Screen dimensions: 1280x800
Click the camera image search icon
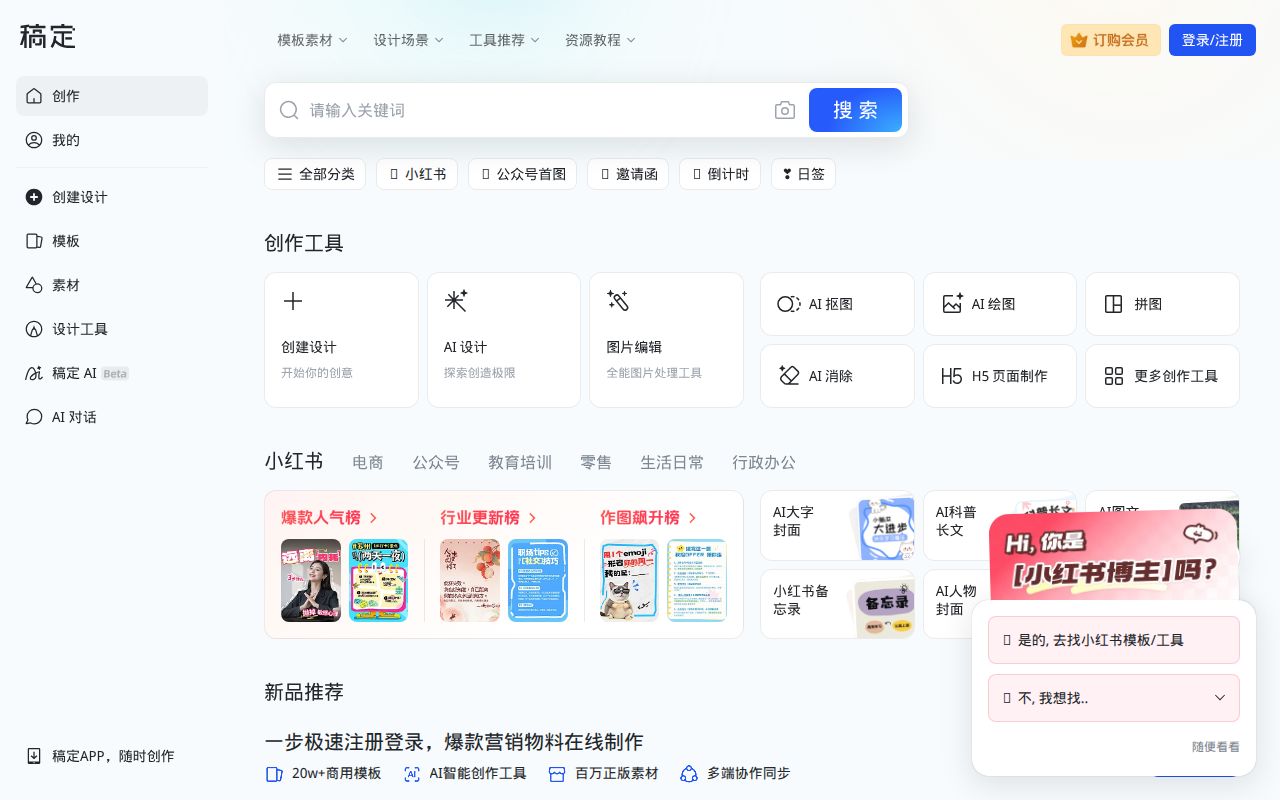(x=785, y=110)
